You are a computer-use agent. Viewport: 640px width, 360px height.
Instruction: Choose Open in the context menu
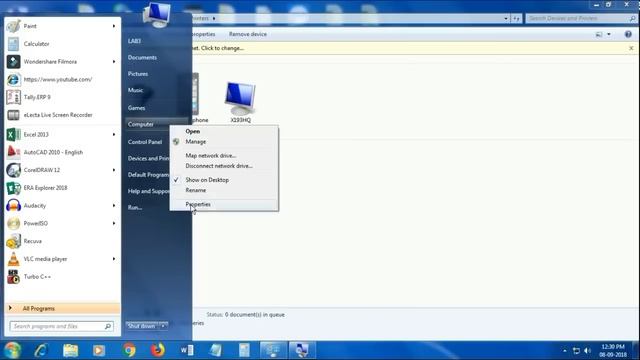pos(224,131)
